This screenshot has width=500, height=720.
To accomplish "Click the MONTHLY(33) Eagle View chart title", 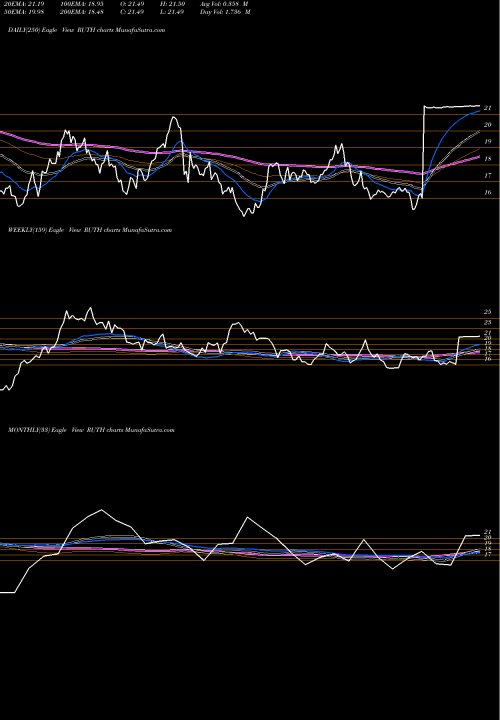I will pos(91,430).
